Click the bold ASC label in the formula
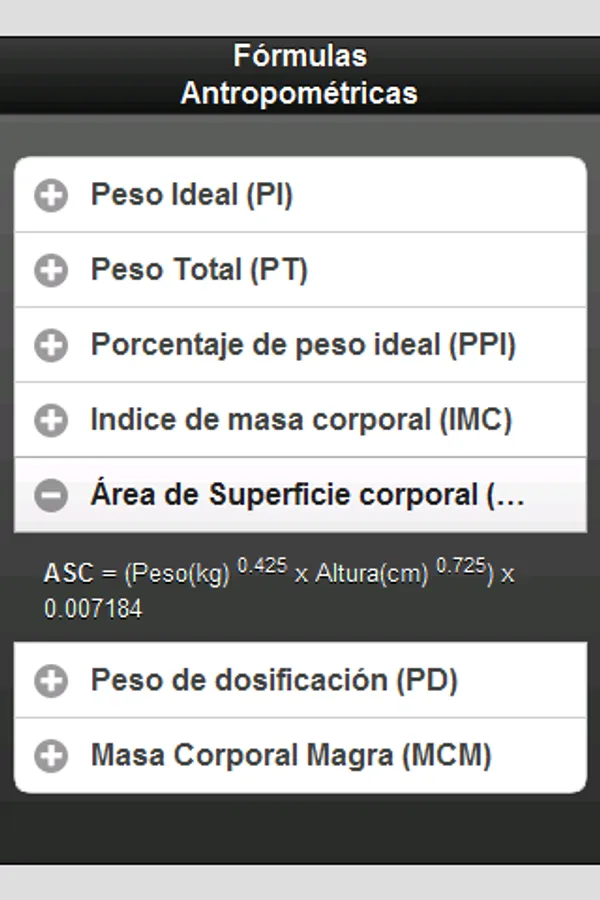Viewport: 600px width, 900px height. (67, 574)
